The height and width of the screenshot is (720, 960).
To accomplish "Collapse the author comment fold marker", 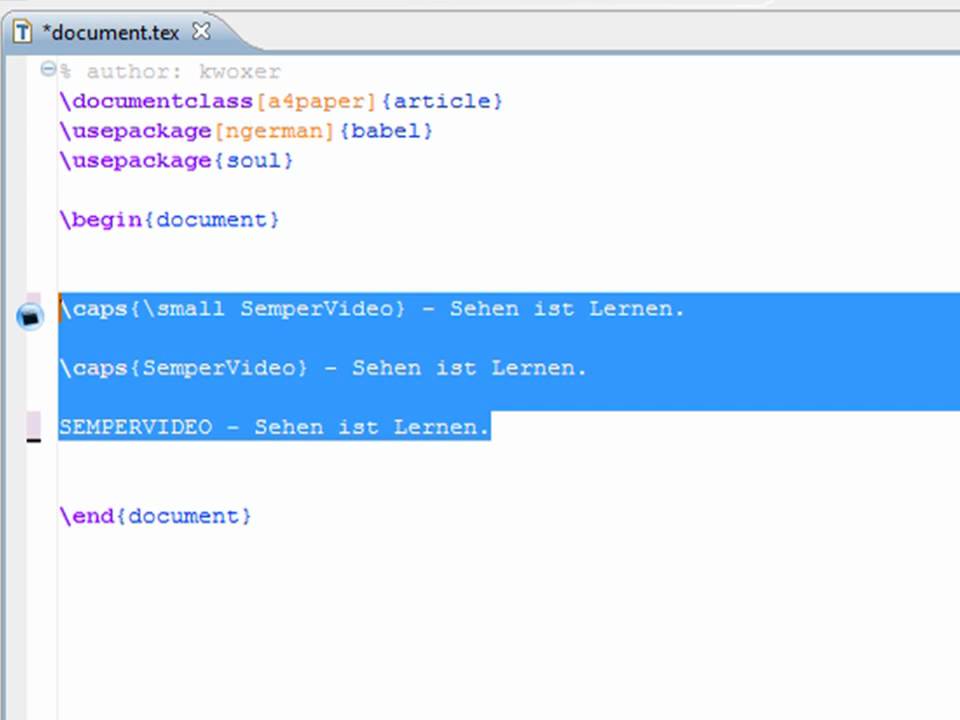I will click(48, 69).
